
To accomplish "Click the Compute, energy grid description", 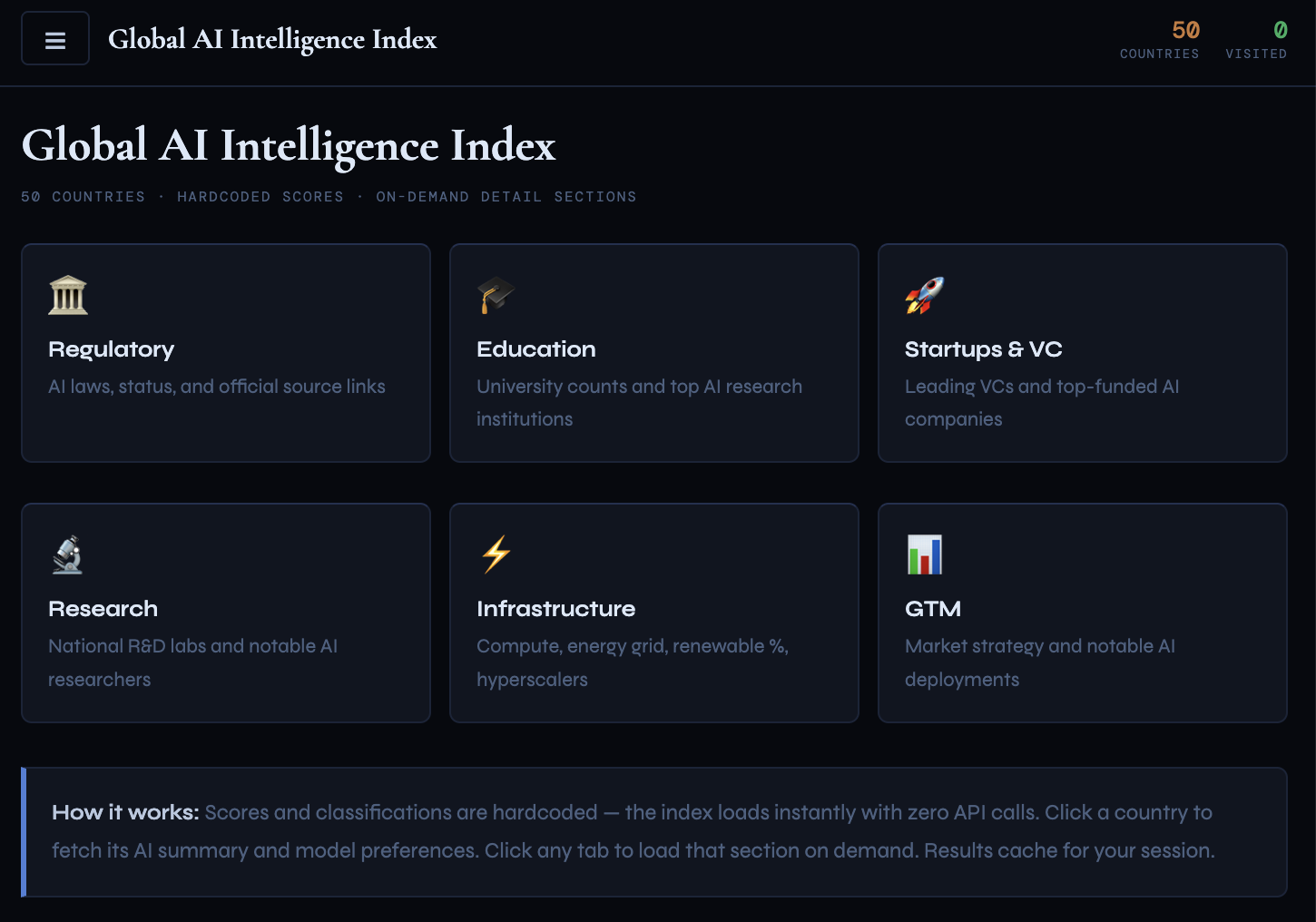I will (x=633, y=662).
